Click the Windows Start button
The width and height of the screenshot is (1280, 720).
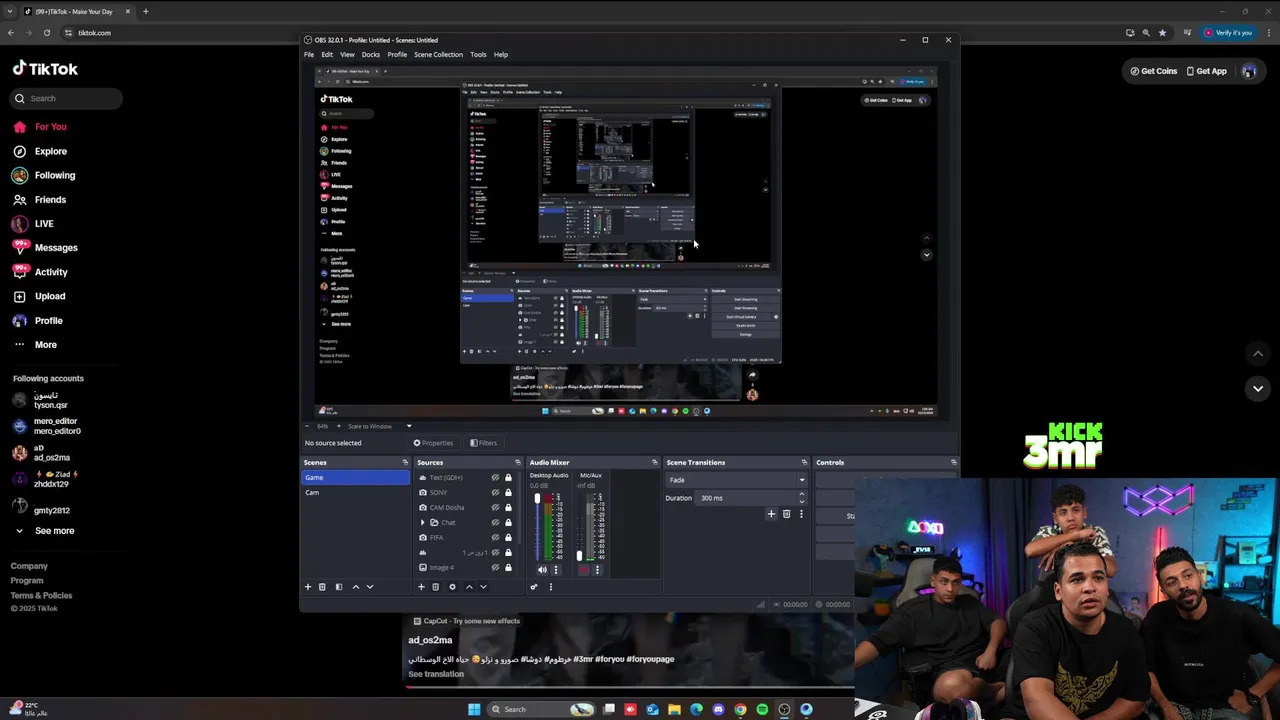(474, 709)
